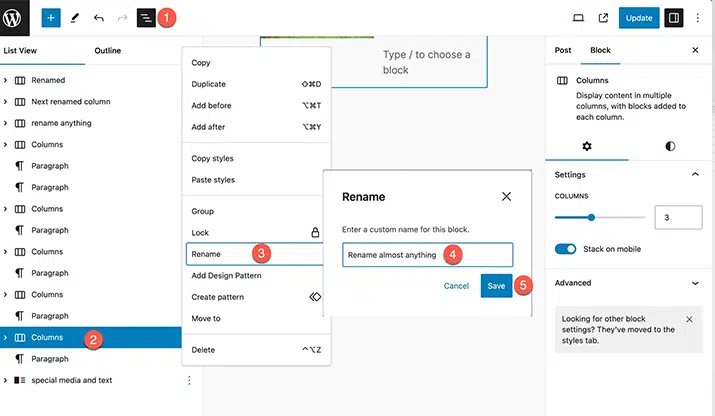Switch to the Post tab
This screenshot has width=715, height=416.
pyautogui.click(x=563, y=50)
